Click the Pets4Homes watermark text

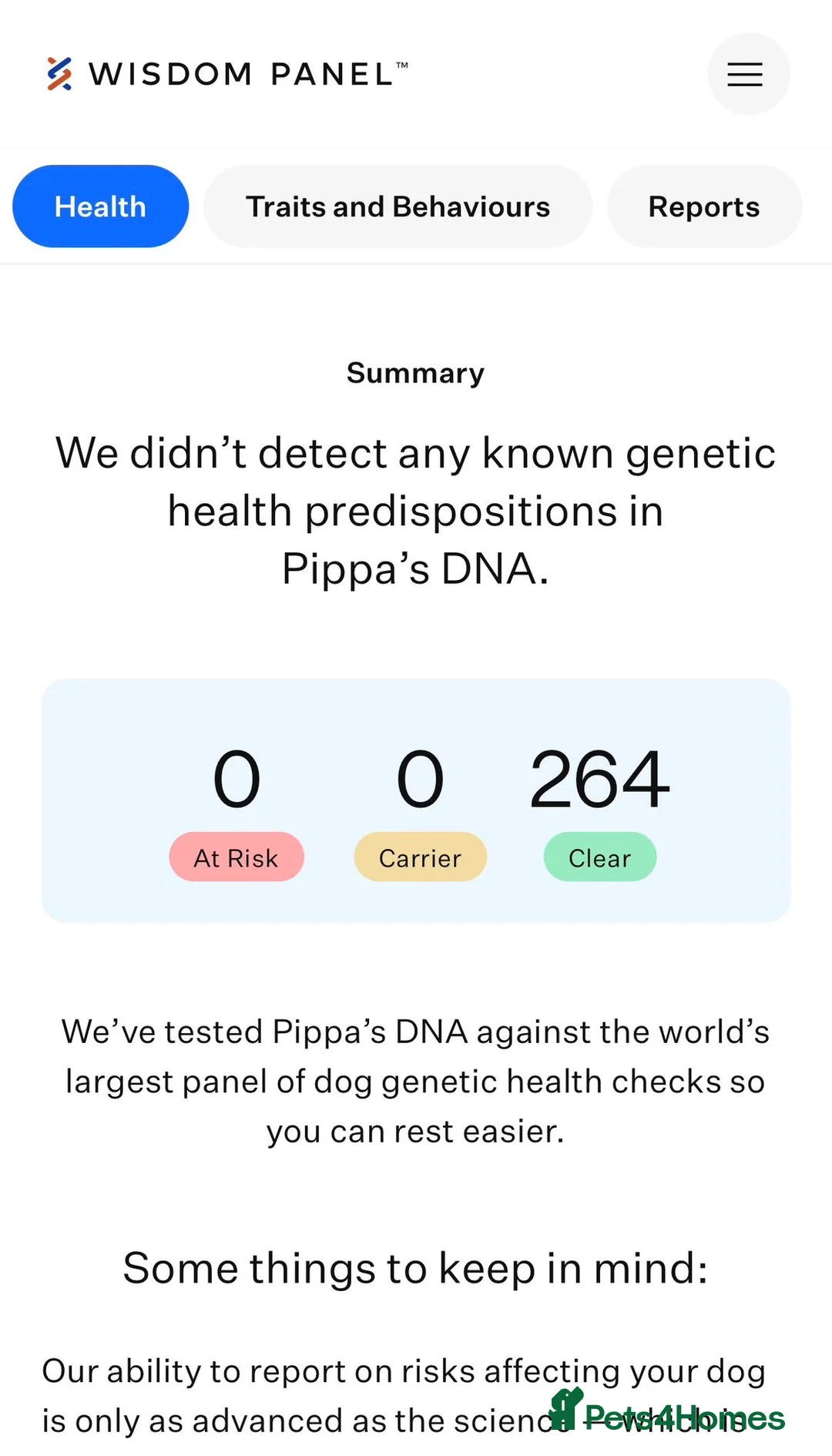(684, 1417)
